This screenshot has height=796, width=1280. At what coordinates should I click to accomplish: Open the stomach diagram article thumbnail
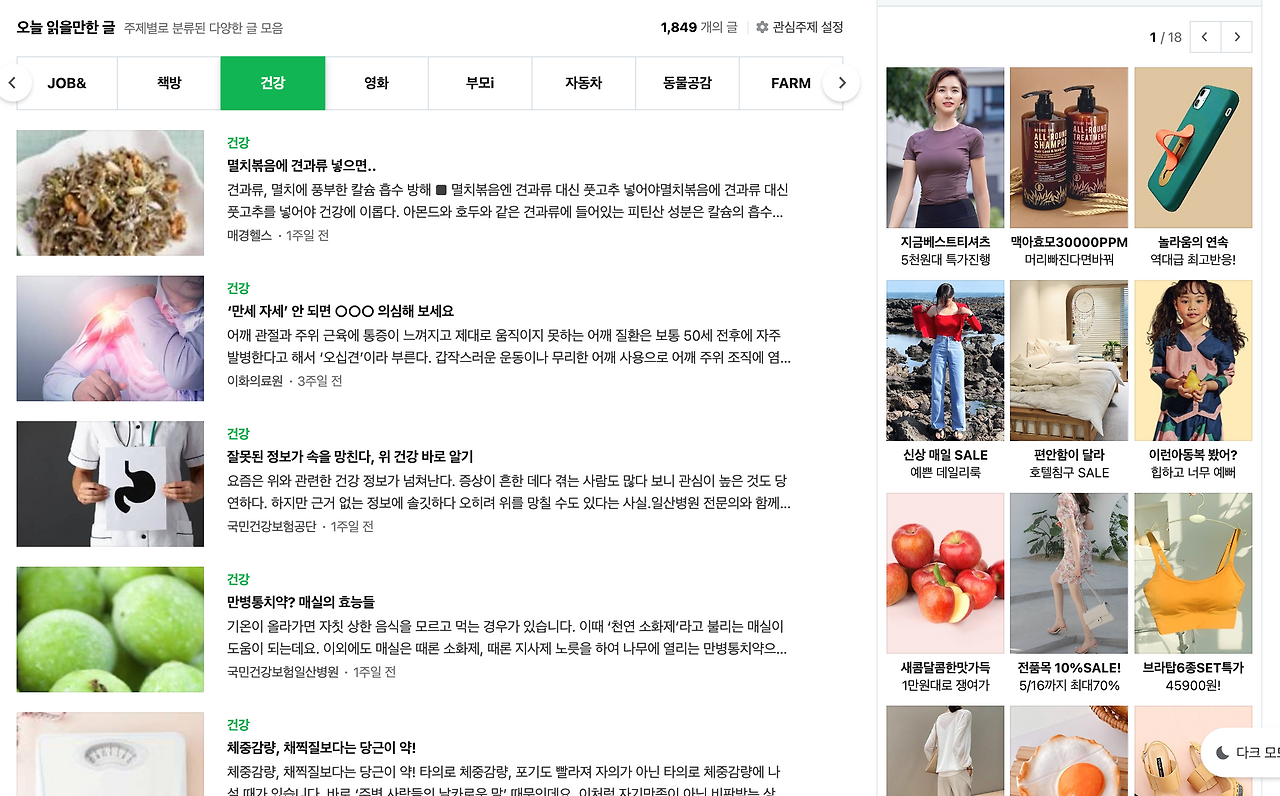(x=110, y=484)
